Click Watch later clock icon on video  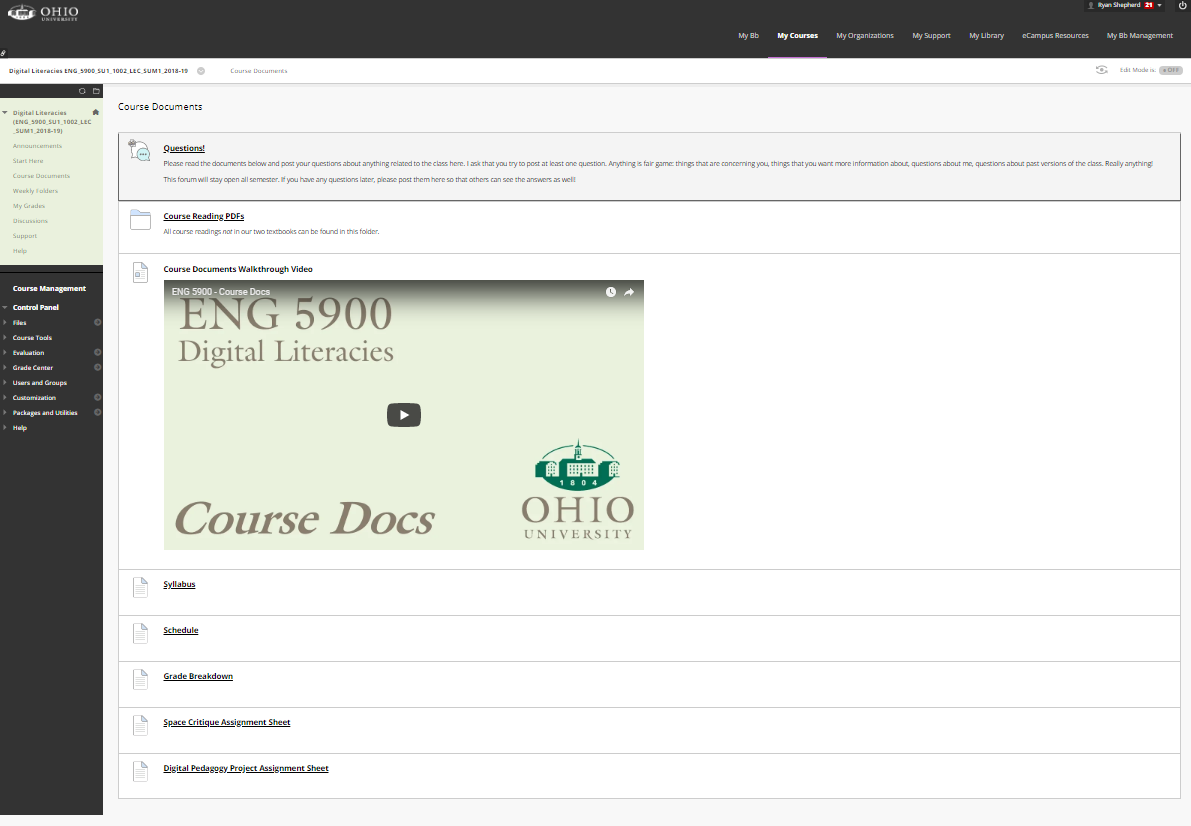611,292
